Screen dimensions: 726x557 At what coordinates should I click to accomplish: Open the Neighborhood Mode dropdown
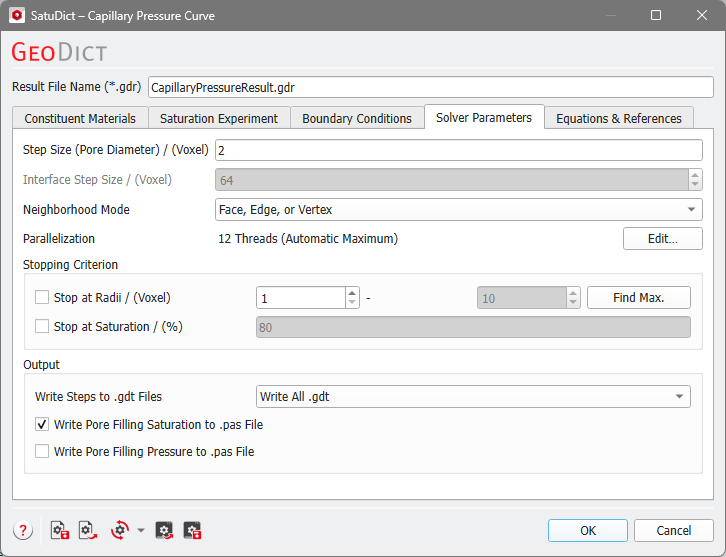[x=458, y=210]
